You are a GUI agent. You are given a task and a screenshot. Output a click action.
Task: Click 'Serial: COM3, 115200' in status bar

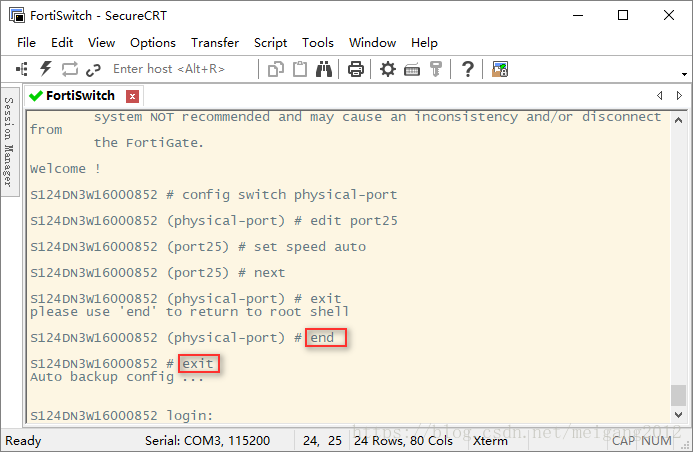[x=207, y=441]
